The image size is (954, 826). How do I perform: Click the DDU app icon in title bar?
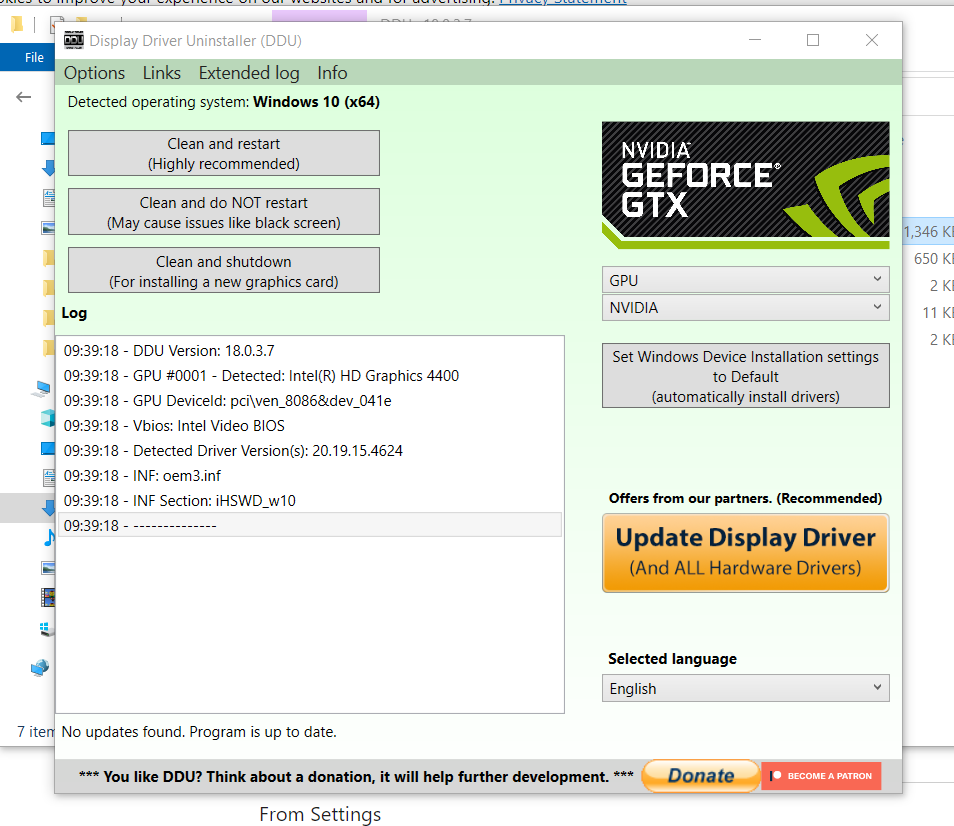(74, 40)
